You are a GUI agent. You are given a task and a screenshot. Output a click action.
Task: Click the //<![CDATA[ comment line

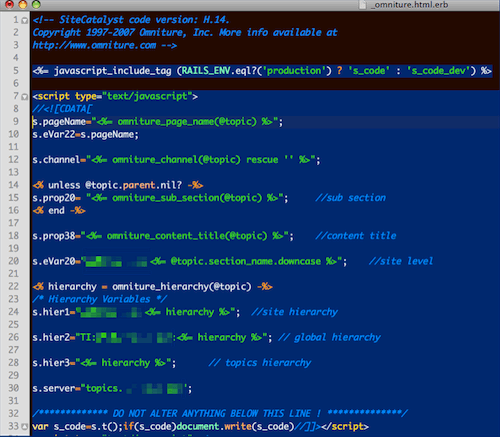[x=62, y=109]
